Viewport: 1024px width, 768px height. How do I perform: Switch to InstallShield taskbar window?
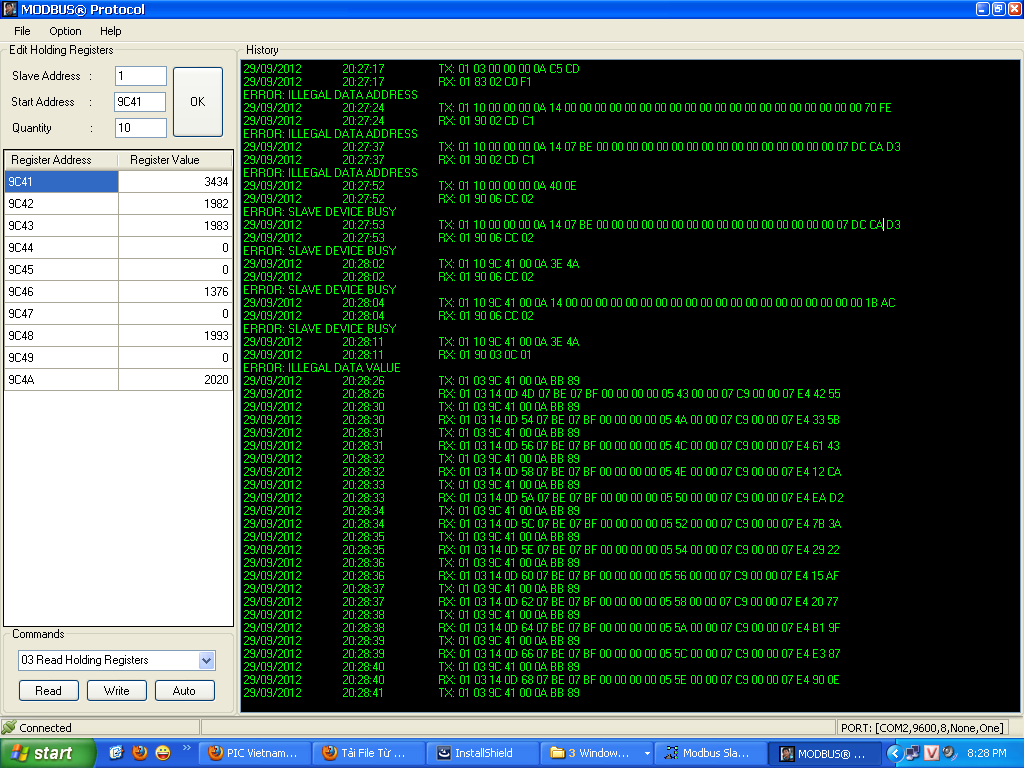tap(482, 753)
